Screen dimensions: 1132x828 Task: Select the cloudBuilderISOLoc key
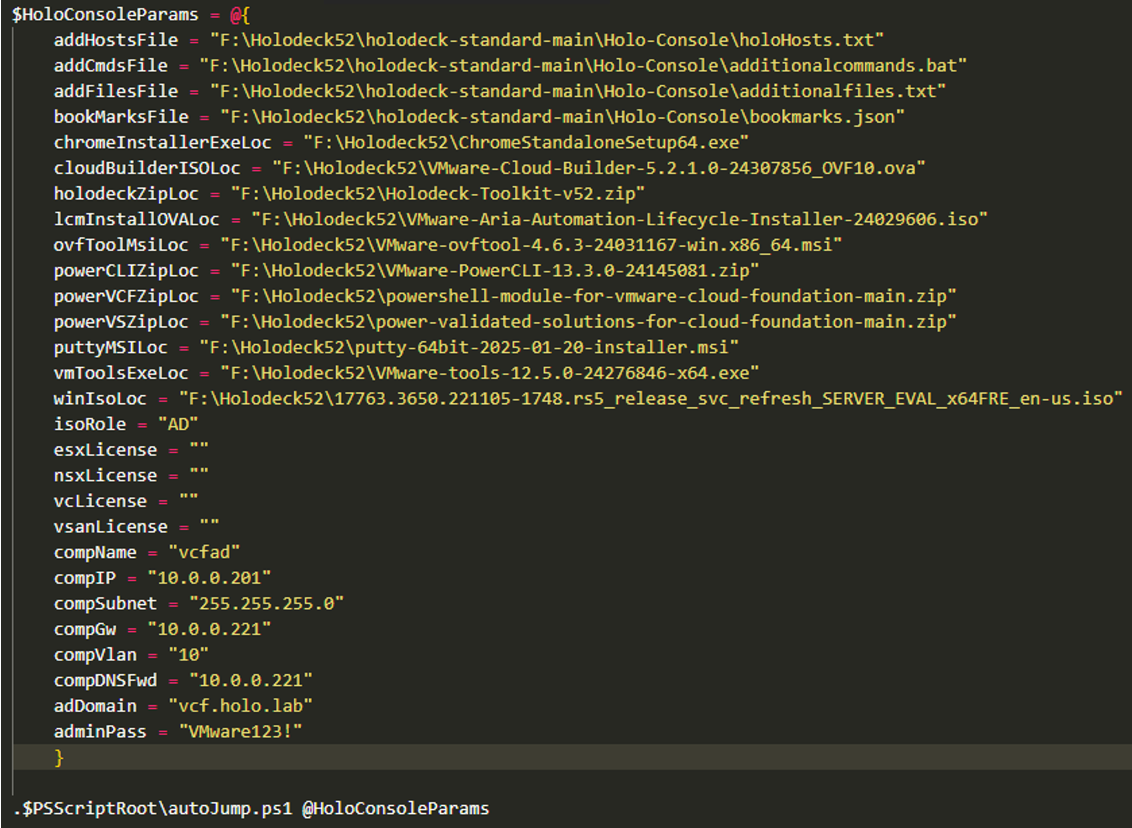click(x=147, y=168)
